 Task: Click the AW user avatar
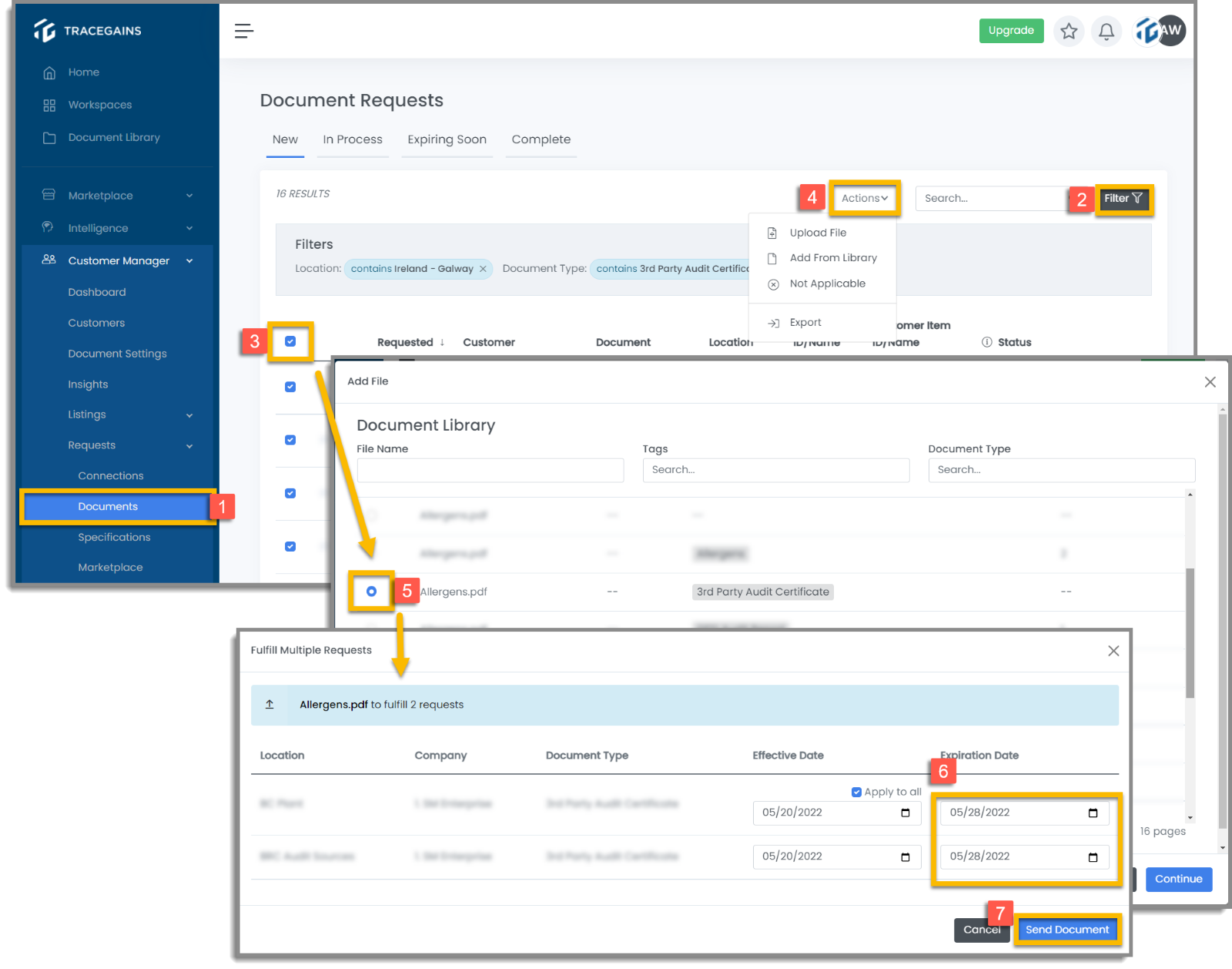(x=1170, y=31)
